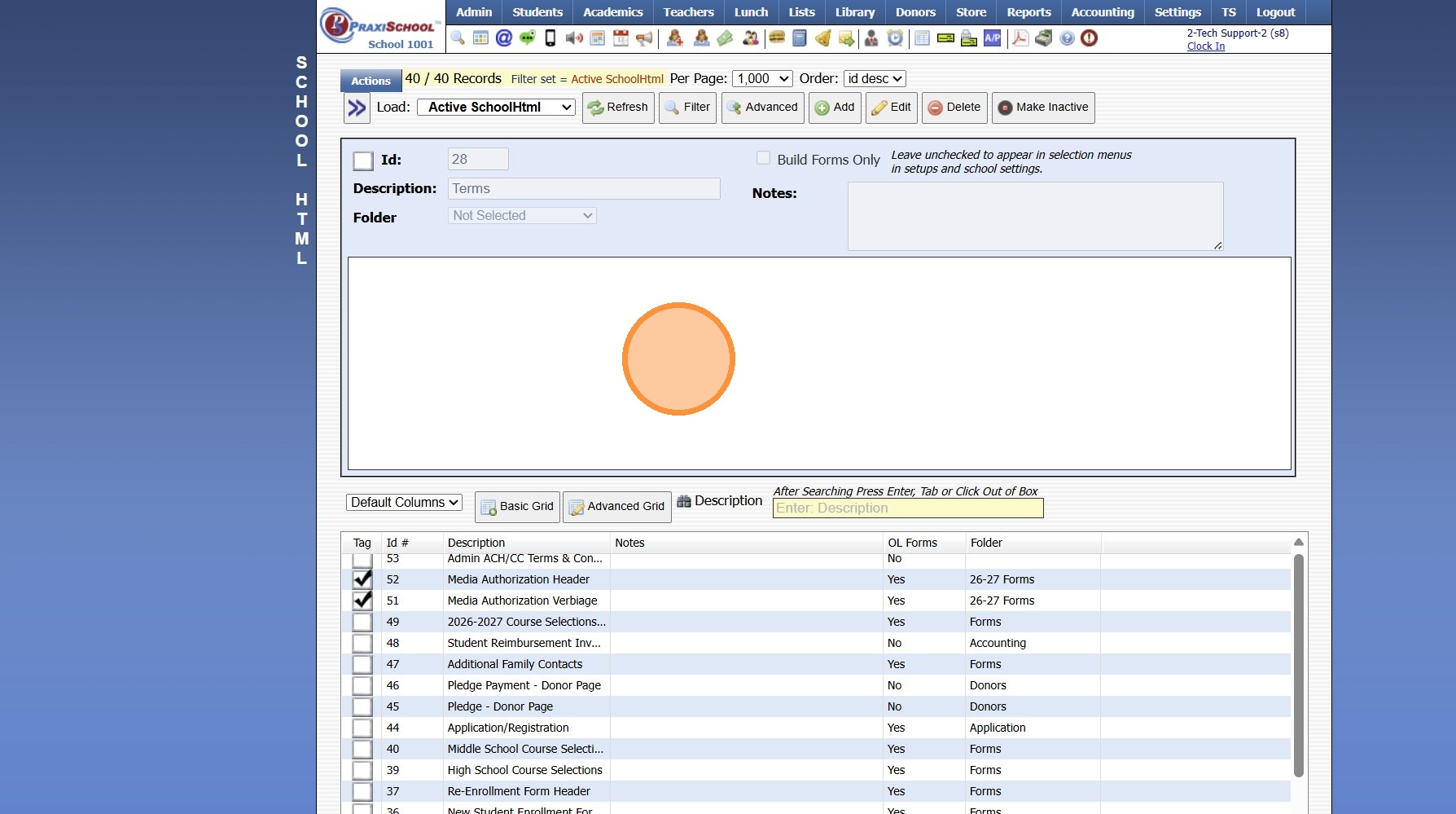Expand the Order 'id desc' dropdown
Image resolution: width=1456 pixels, height=814 pixels.
[875, 79]
